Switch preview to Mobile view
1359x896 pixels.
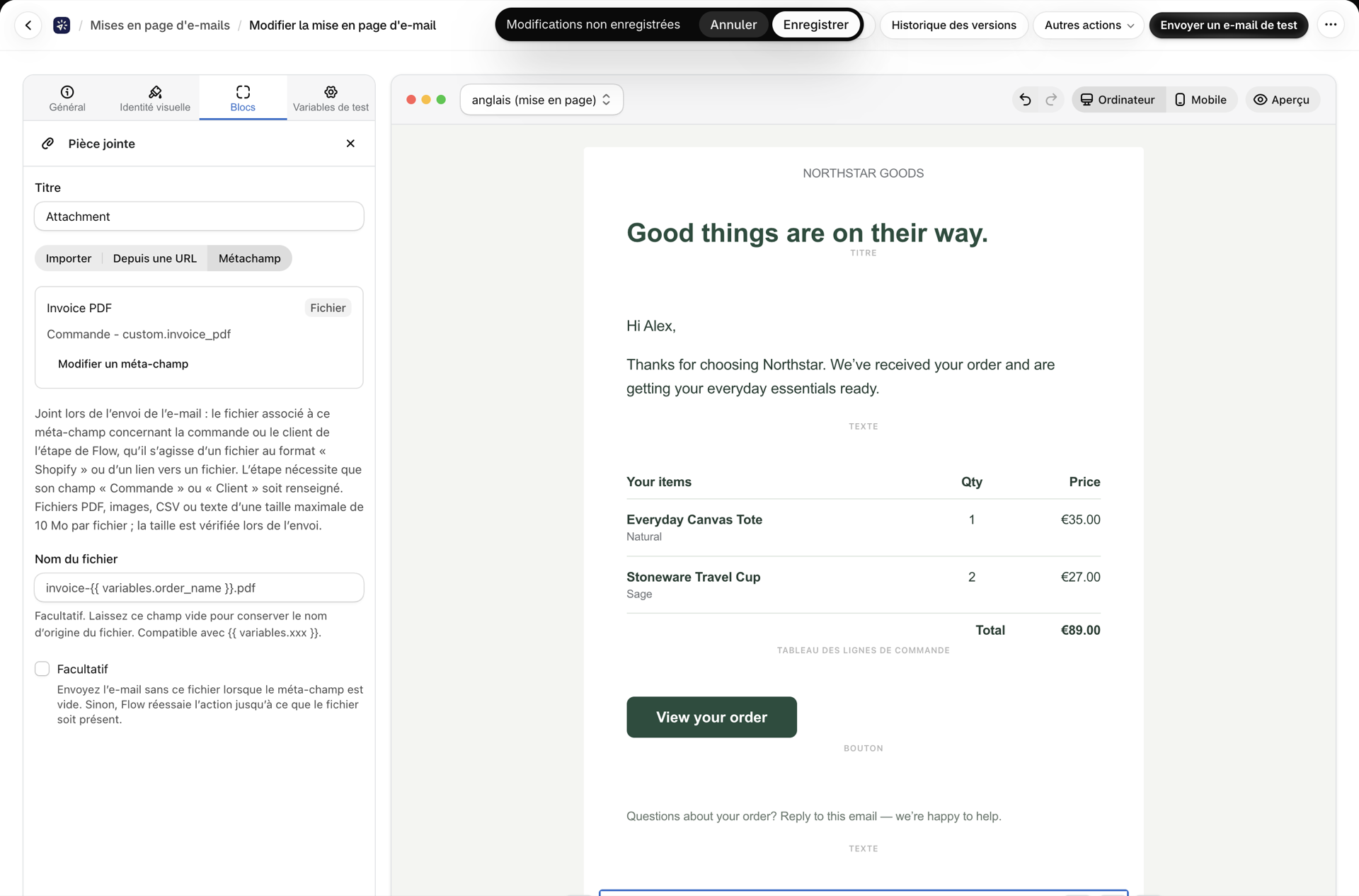[1201, 100]
